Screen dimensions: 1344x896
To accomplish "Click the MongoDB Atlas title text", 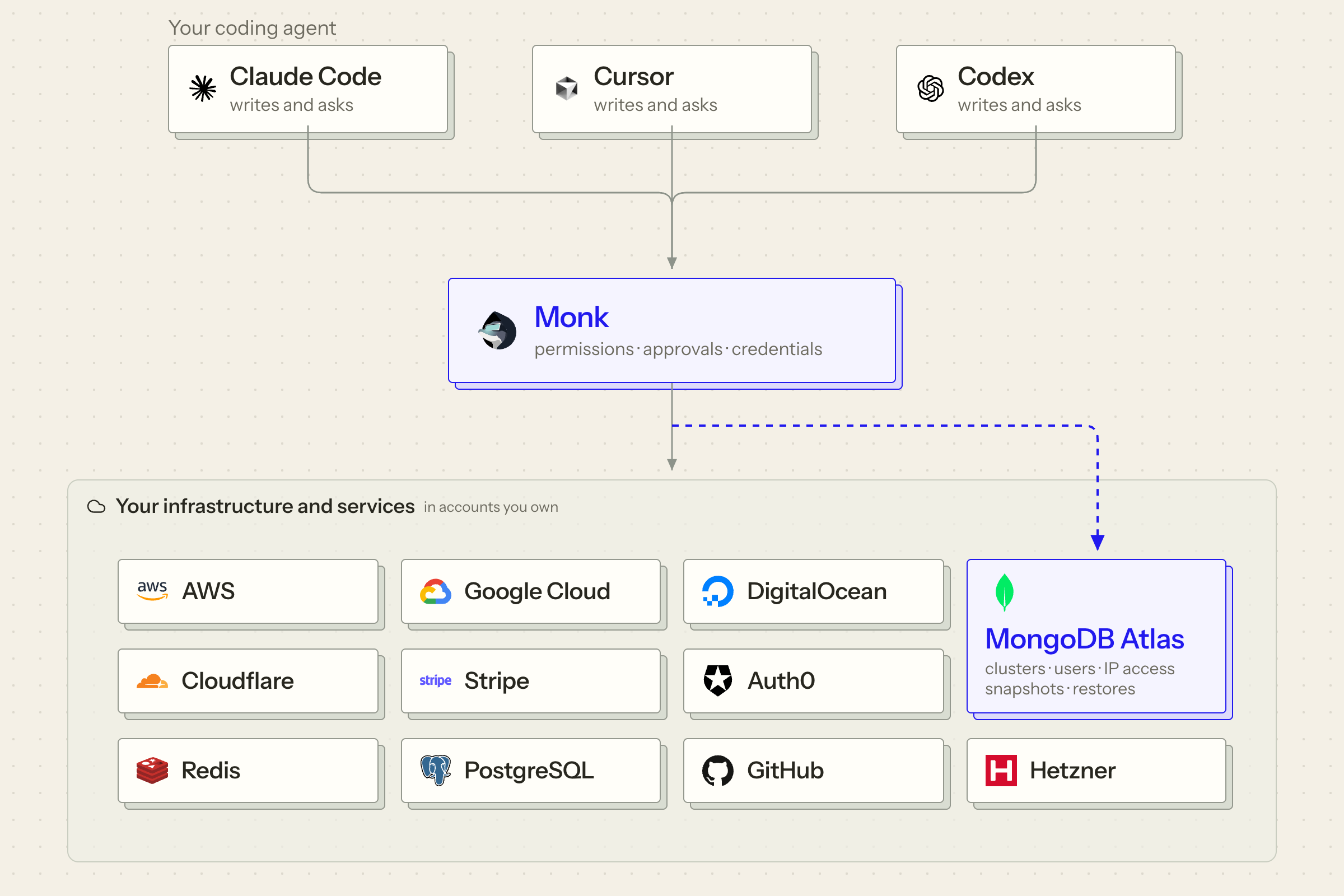I will coord(1085,639).
